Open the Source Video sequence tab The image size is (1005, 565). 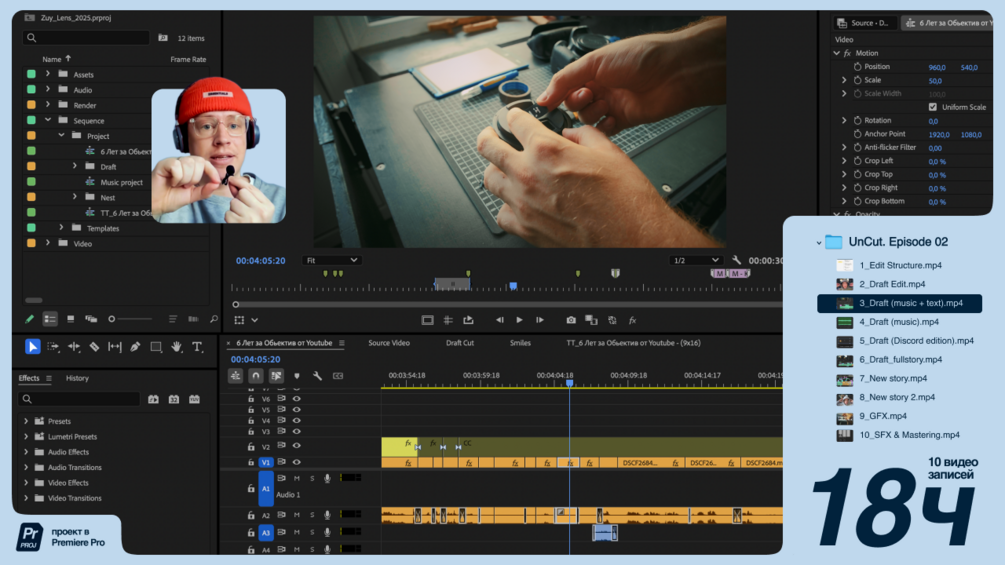pyautogui.click(x=388, y=343)
